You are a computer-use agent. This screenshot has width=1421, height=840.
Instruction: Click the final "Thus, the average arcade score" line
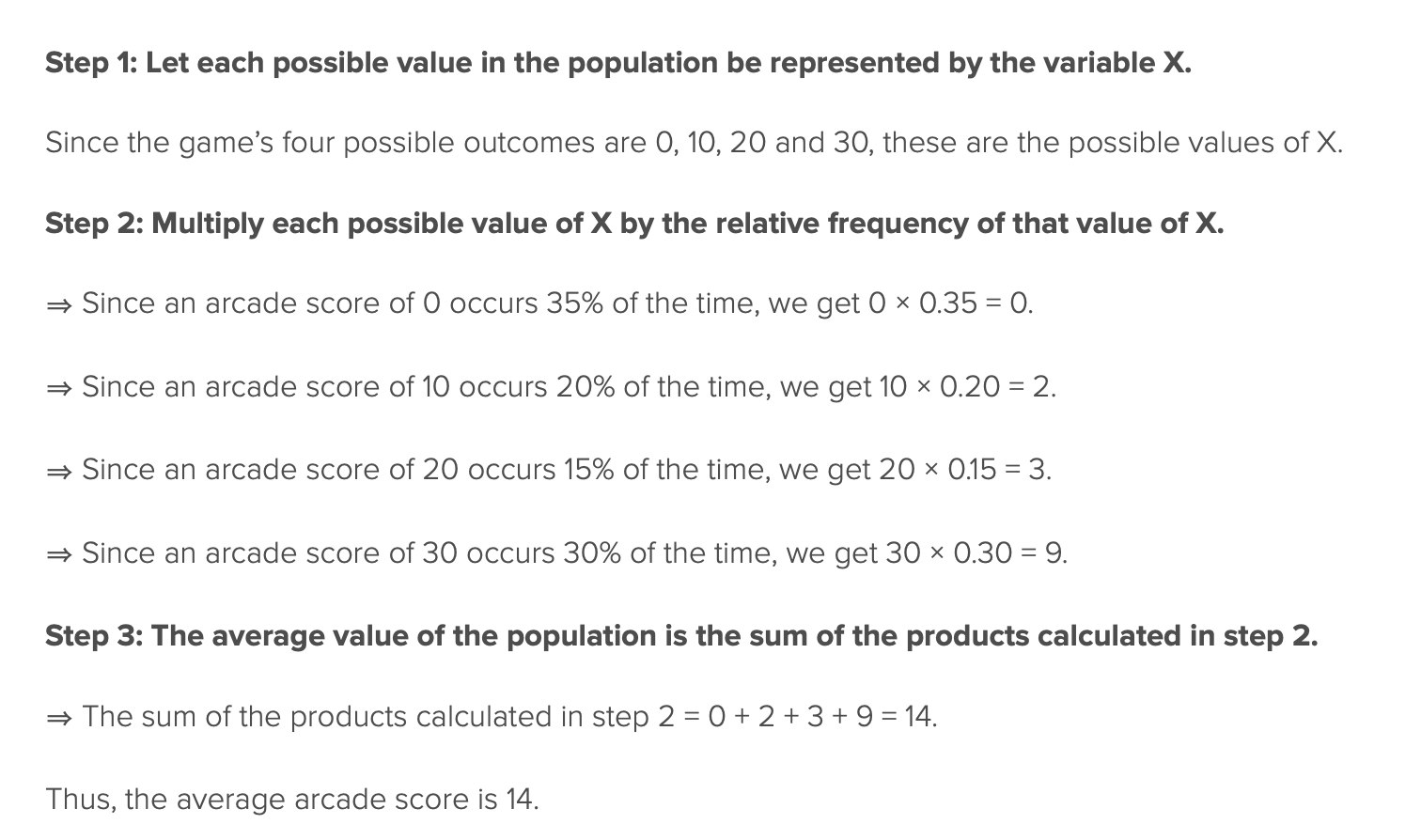tap(291, 800)
